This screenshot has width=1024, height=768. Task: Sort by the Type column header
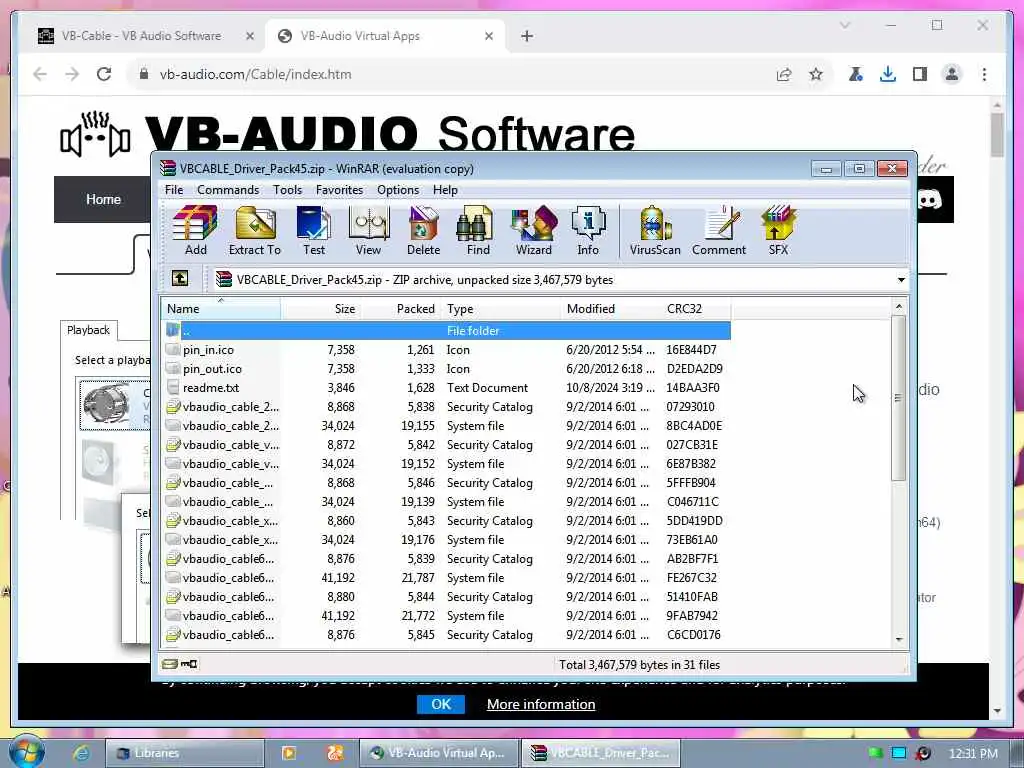coord(500,308)
